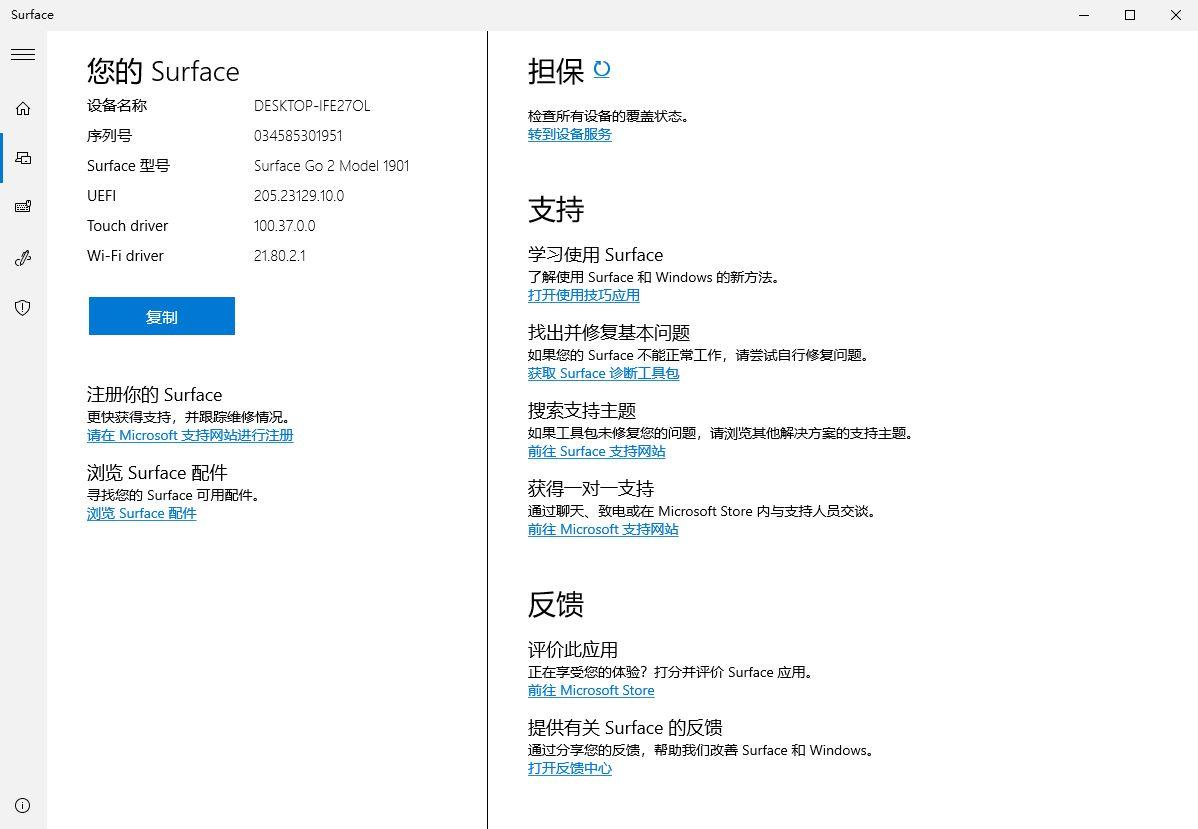Open the About info icon at sidebar bottom
Screen dimensions: 1198x829
23,805
